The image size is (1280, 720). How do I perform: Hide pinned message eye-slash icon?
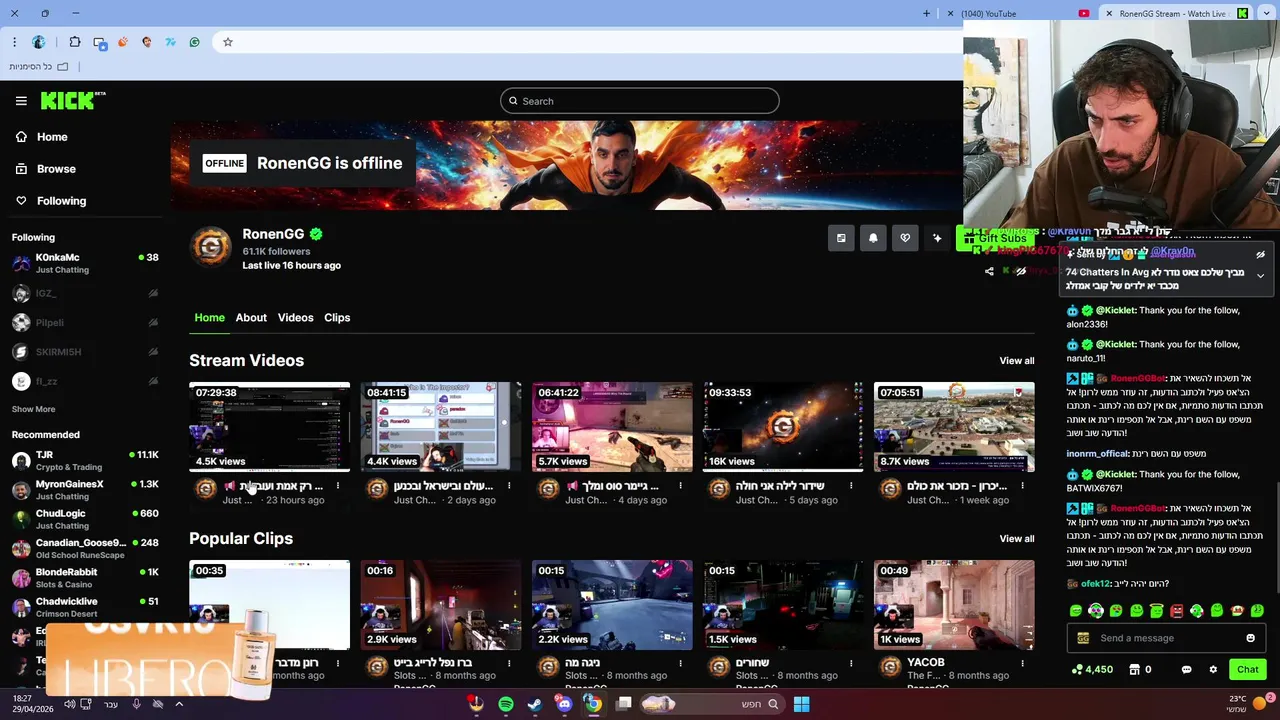point(1260,254)
